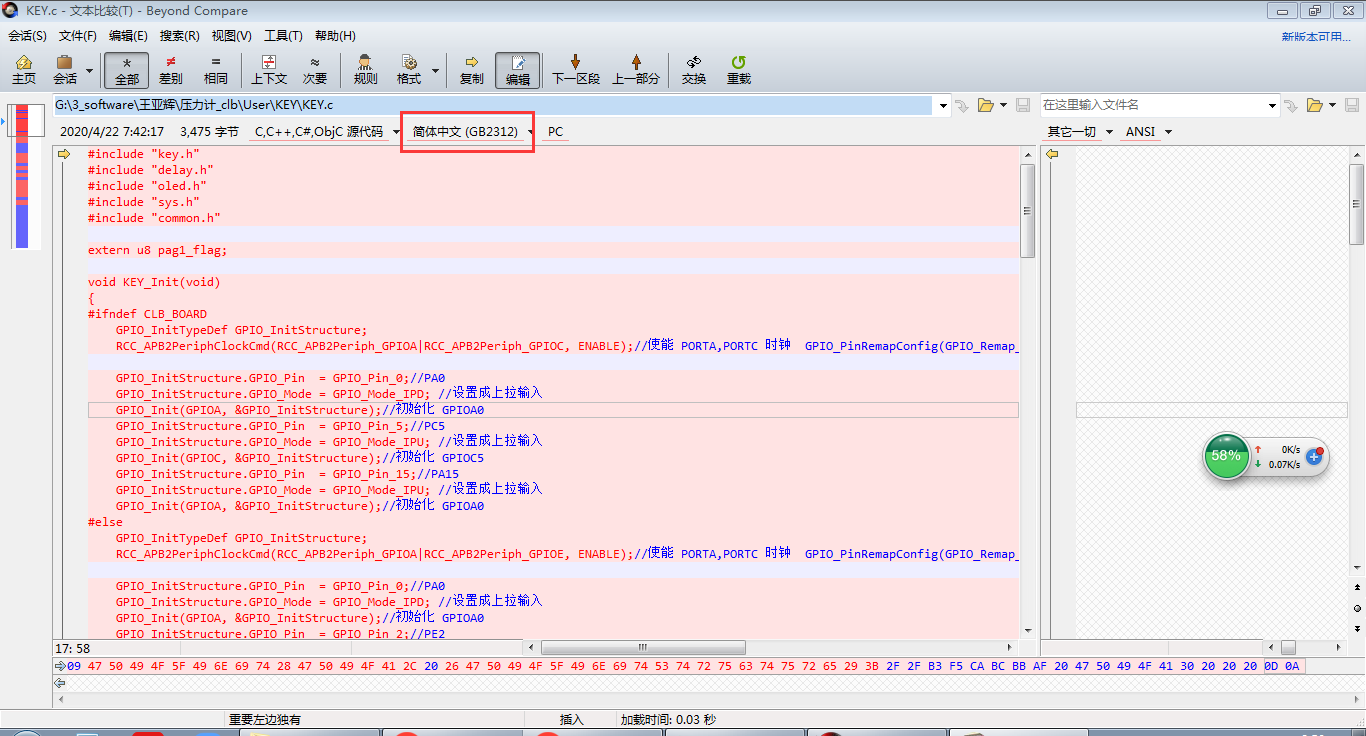Toggle 相同 show same lines only
The height and width of the screenshot is (736, 1366).
(216, 70)
